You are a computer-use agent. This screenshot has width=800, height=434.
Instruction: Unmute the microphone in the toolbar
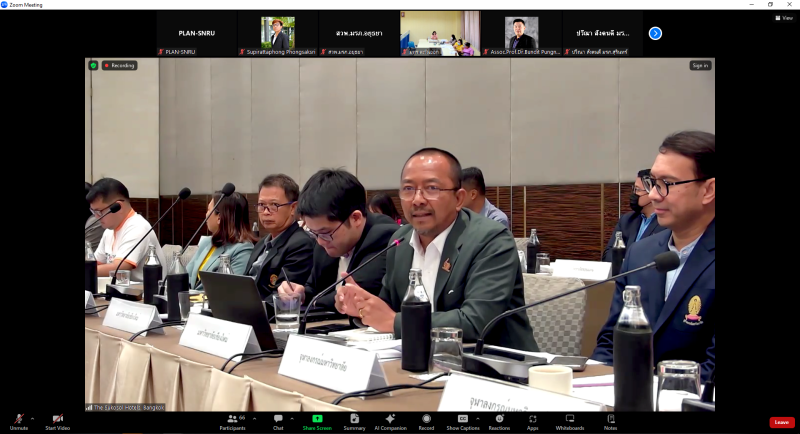[18, 422]
